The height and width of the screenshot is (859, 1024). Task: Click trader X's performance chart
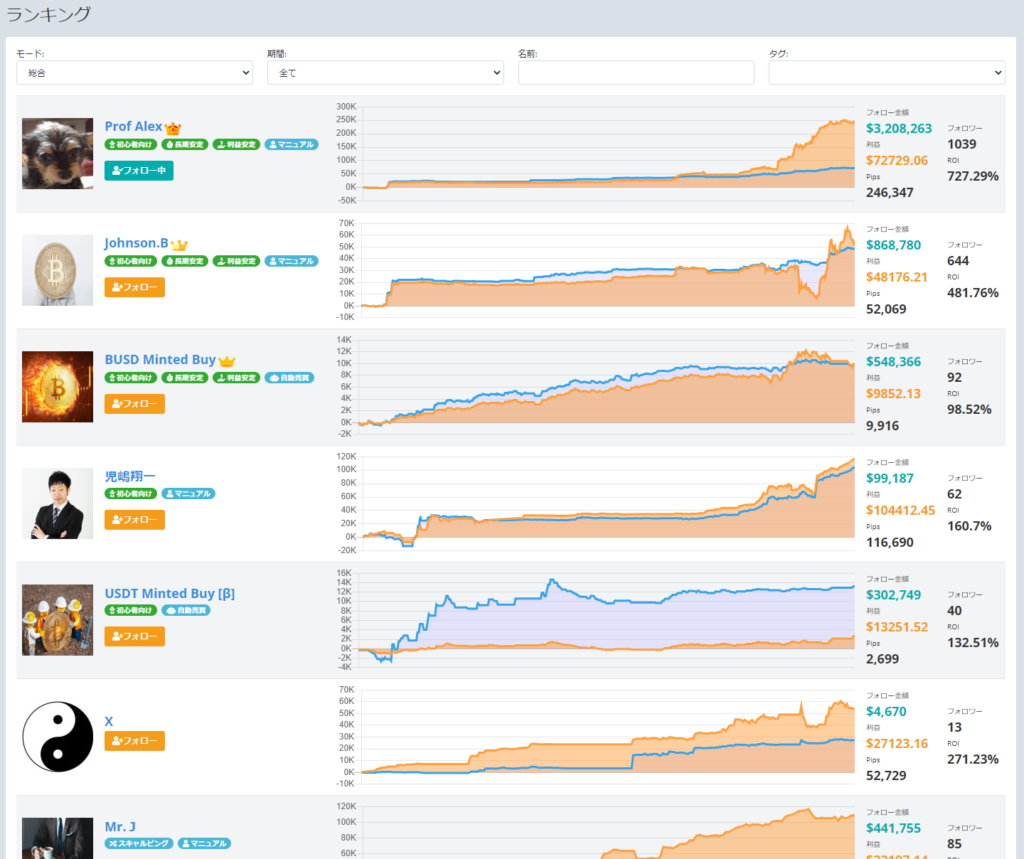[596, 737]
